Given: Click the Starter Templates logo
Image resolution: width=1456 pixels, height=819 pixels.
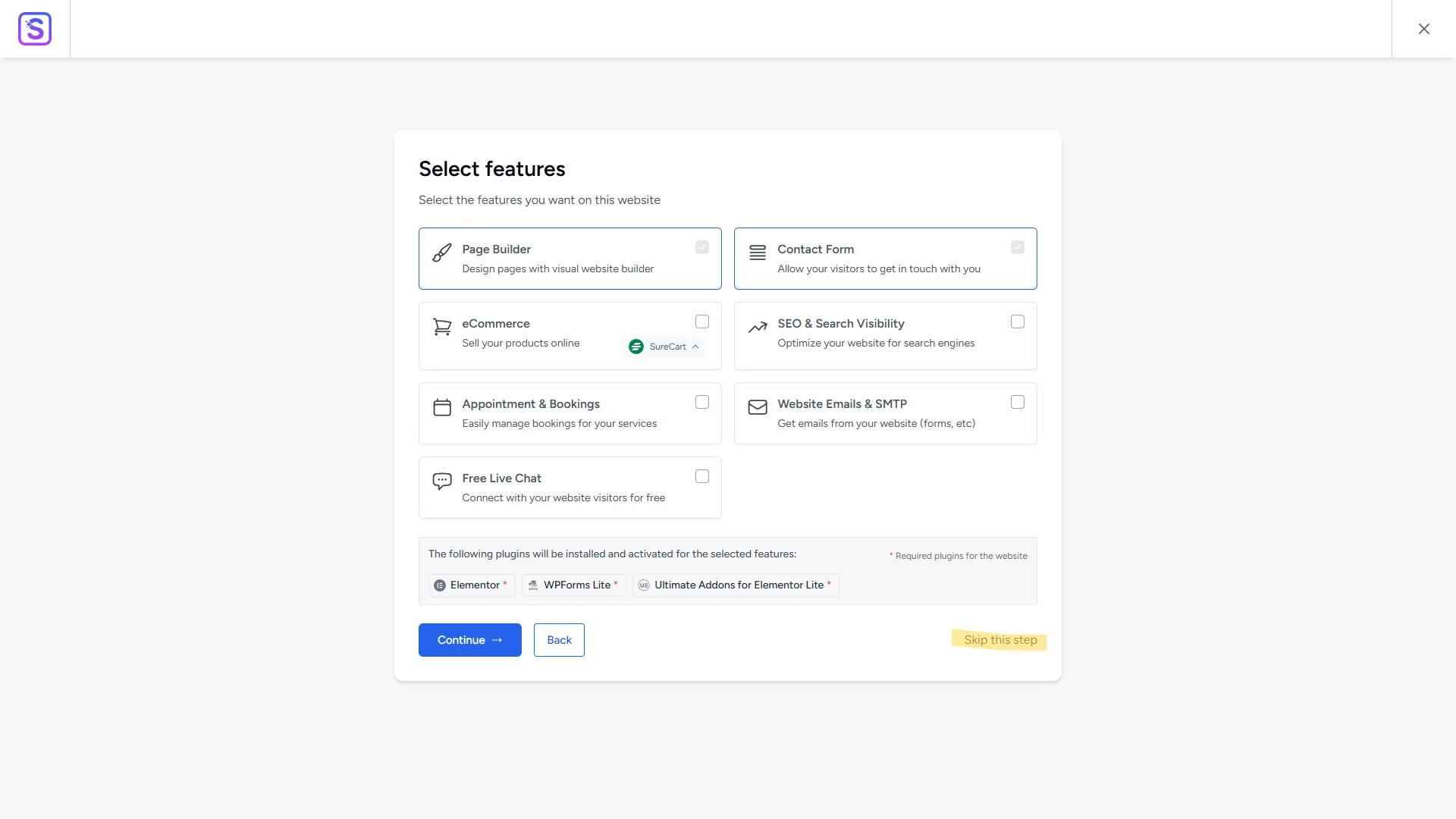Looking at the screenshot, I should (35, 29).
